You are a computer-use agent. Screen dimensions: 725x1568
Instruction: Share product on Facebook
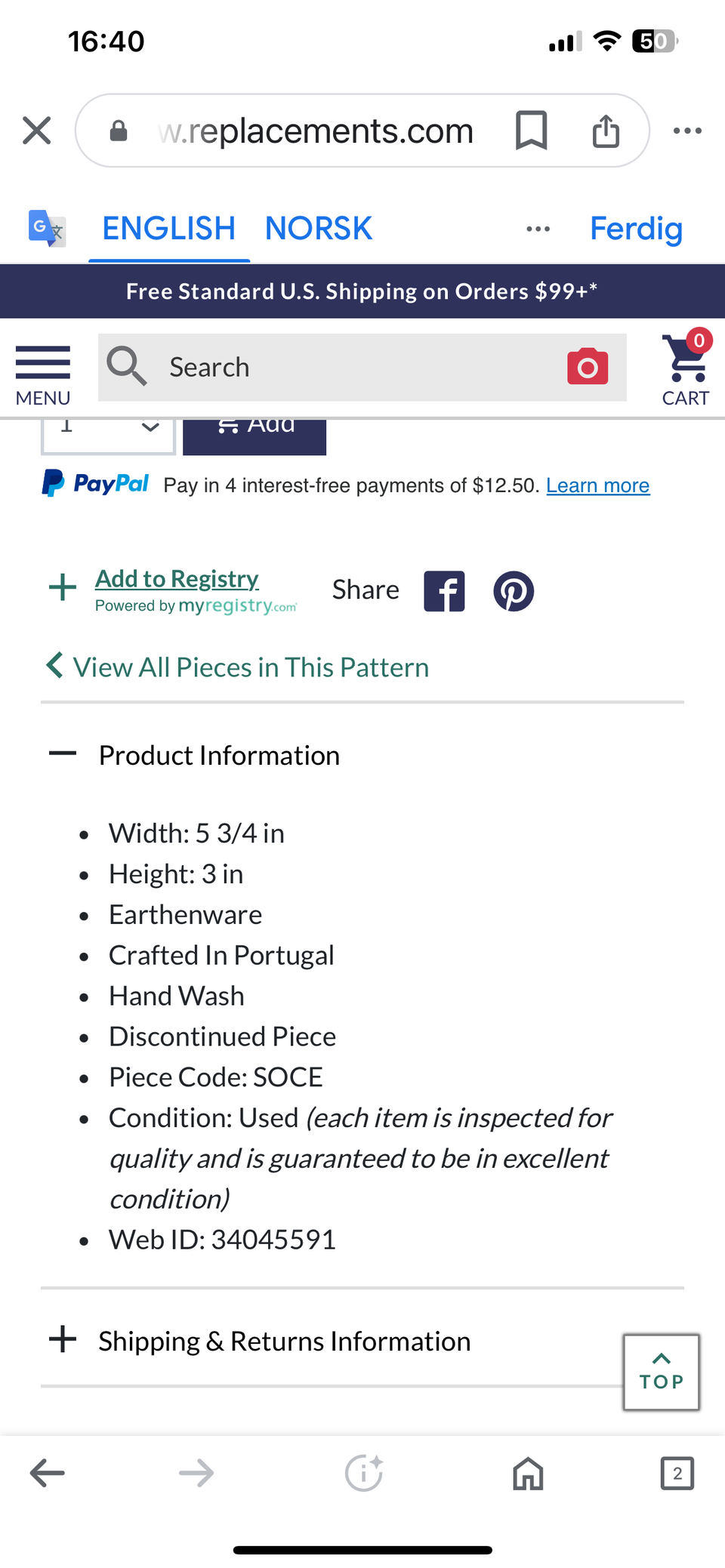tap(444, 591)
